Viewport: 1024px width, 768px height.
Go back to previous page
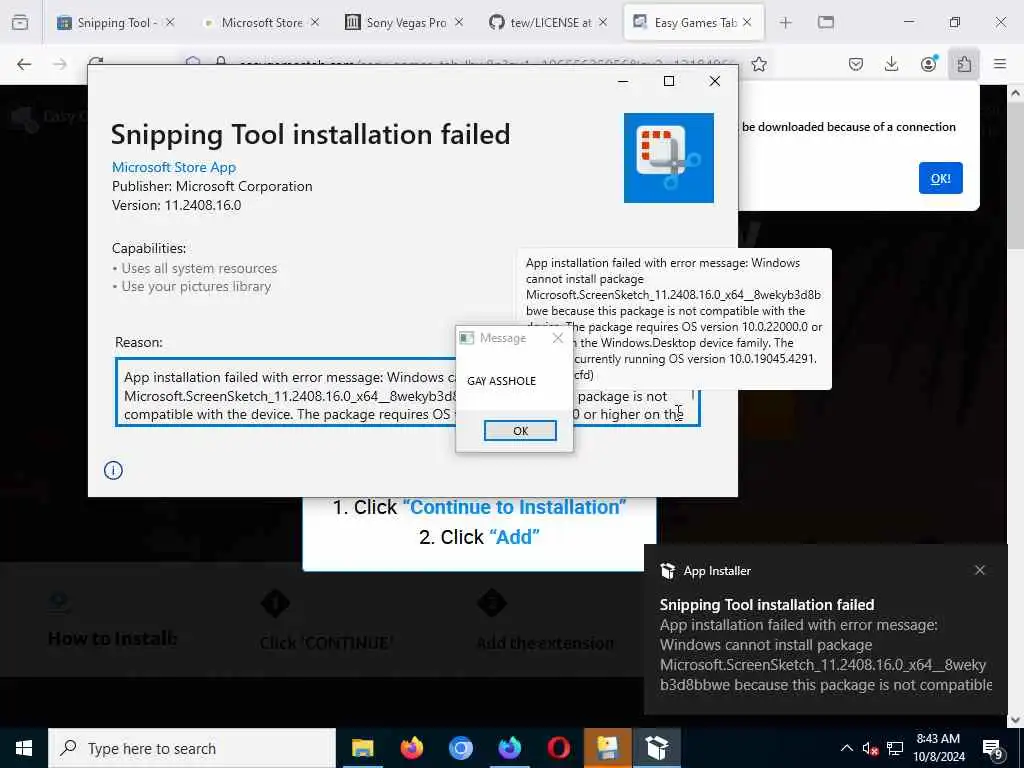pyautogui.click(x=24, y=64)
